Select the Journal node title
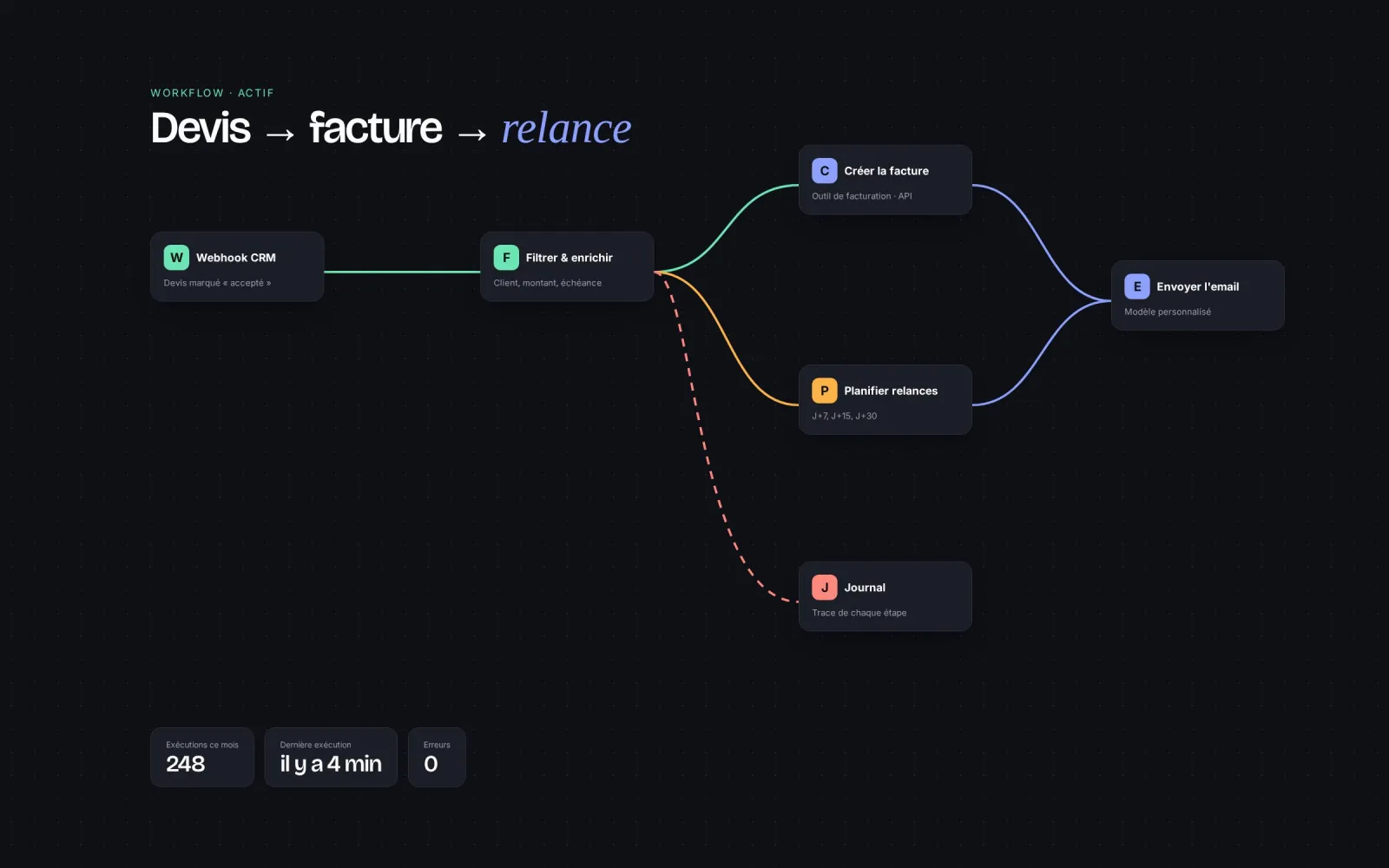1389x868 pixels. [x=865, y=588]
